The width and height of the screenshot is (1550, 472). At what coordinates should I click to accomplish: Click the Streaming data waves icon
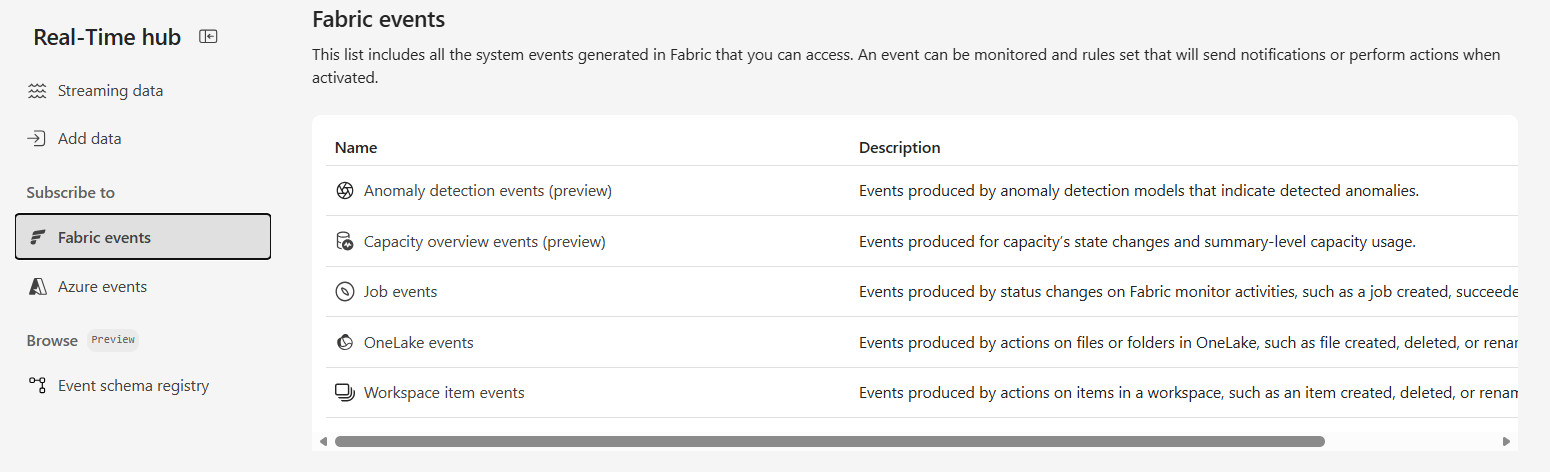37,91
